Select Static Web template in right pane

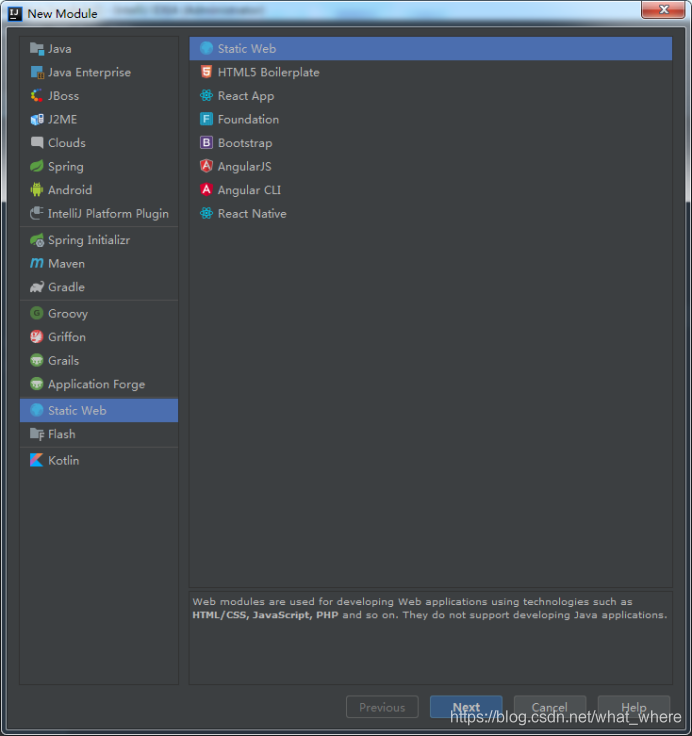tap(431, 48)
